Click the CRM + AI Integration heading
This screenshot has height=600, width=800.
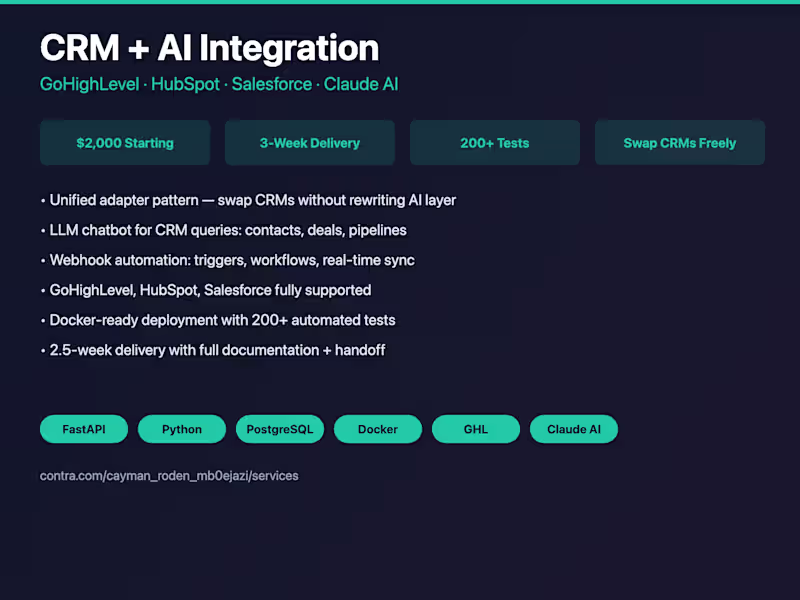[x=209, y=48]
